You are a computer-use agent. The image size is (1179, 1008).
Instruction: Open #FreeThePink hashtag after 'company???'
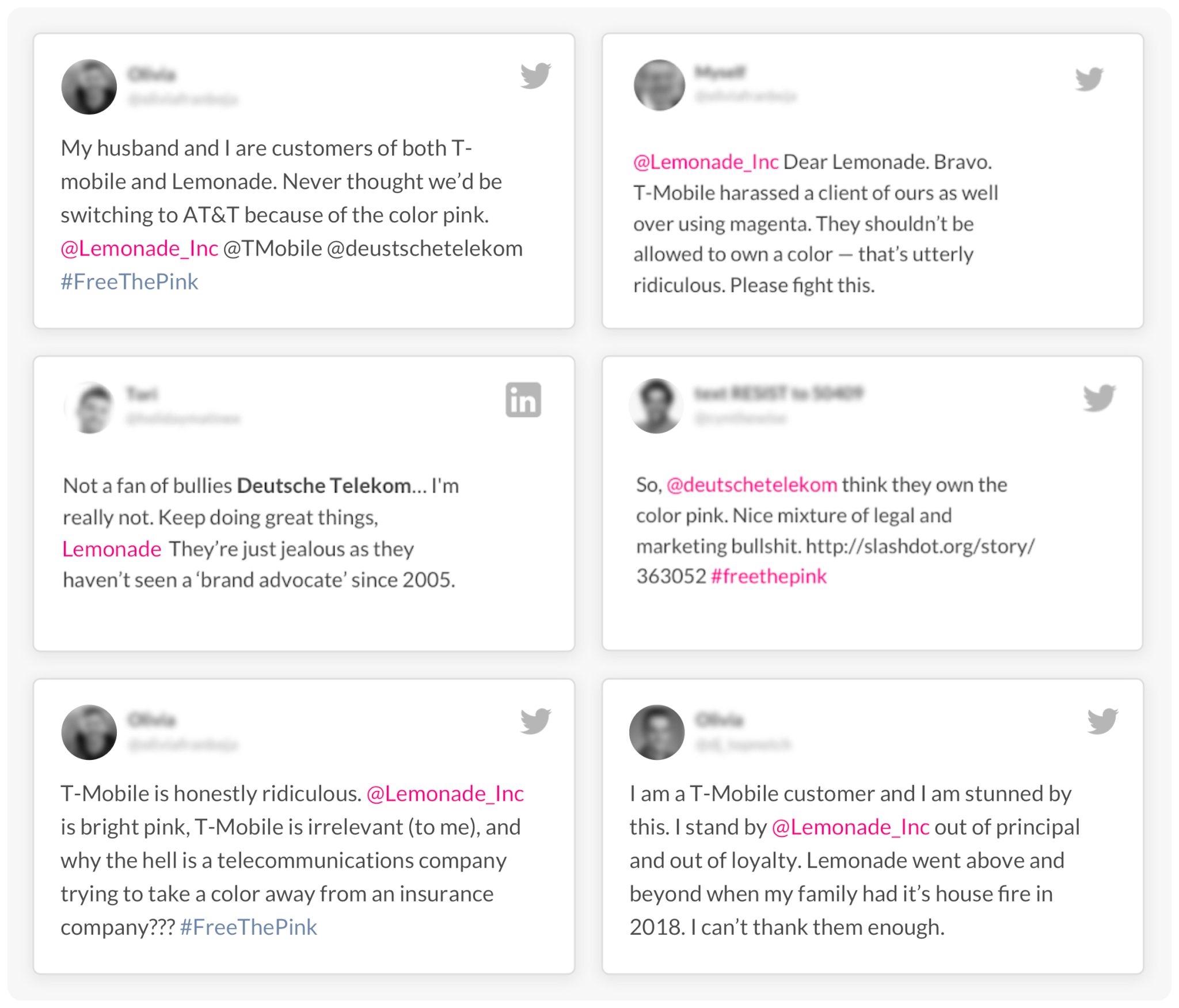248,927
